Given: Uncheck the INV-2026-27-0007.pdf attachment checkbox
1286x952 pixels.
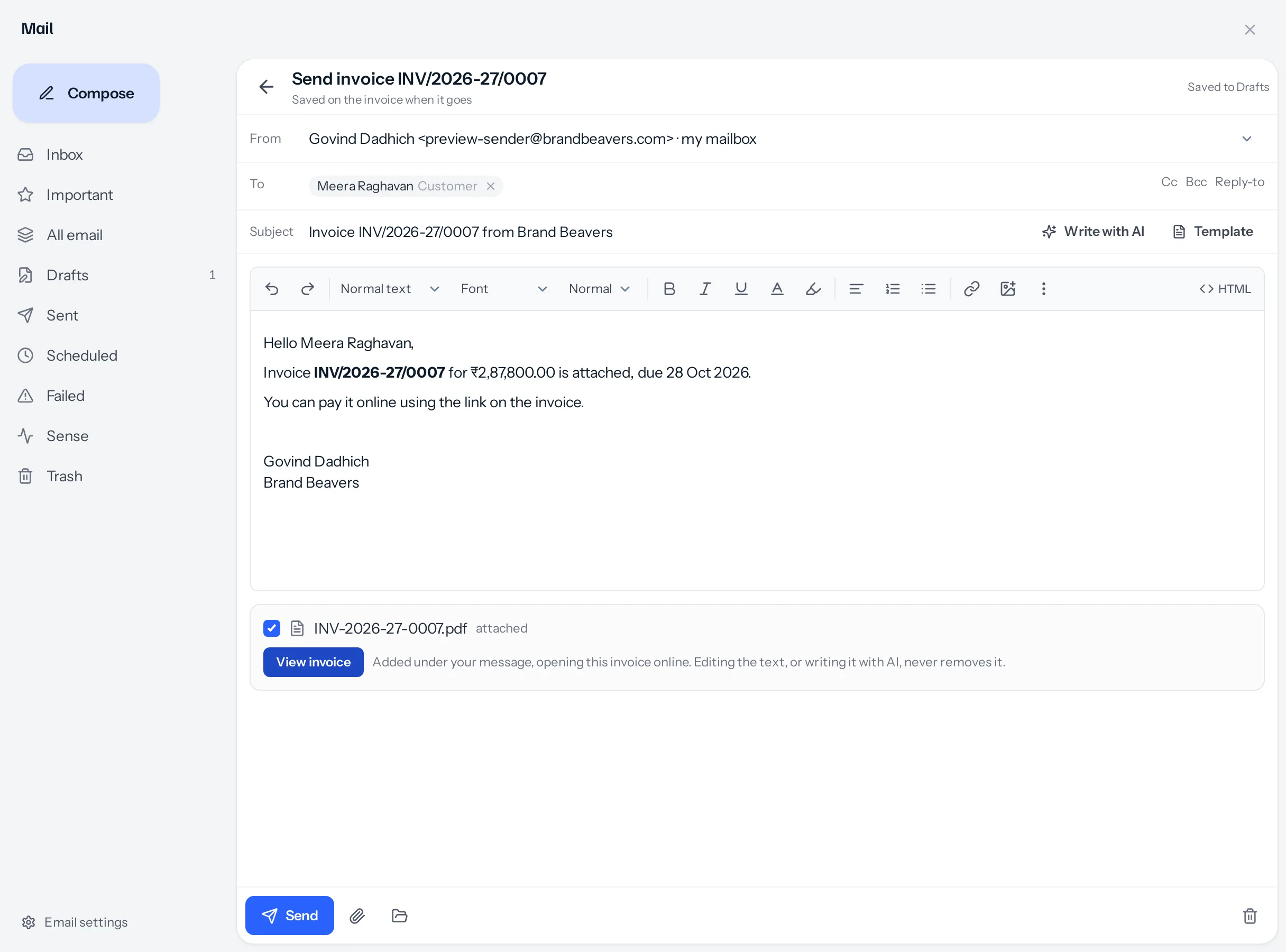Looking at the screenshot, I should [271, 628].
